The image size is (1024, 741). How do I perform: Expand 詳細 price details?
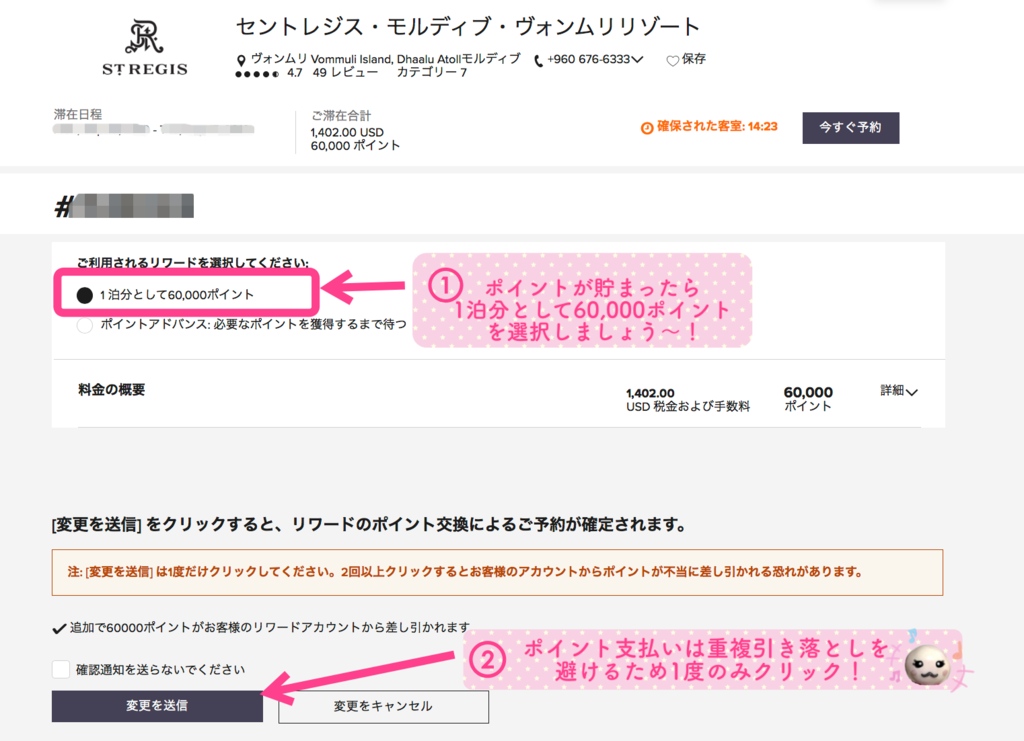click(x=899, y=391)
